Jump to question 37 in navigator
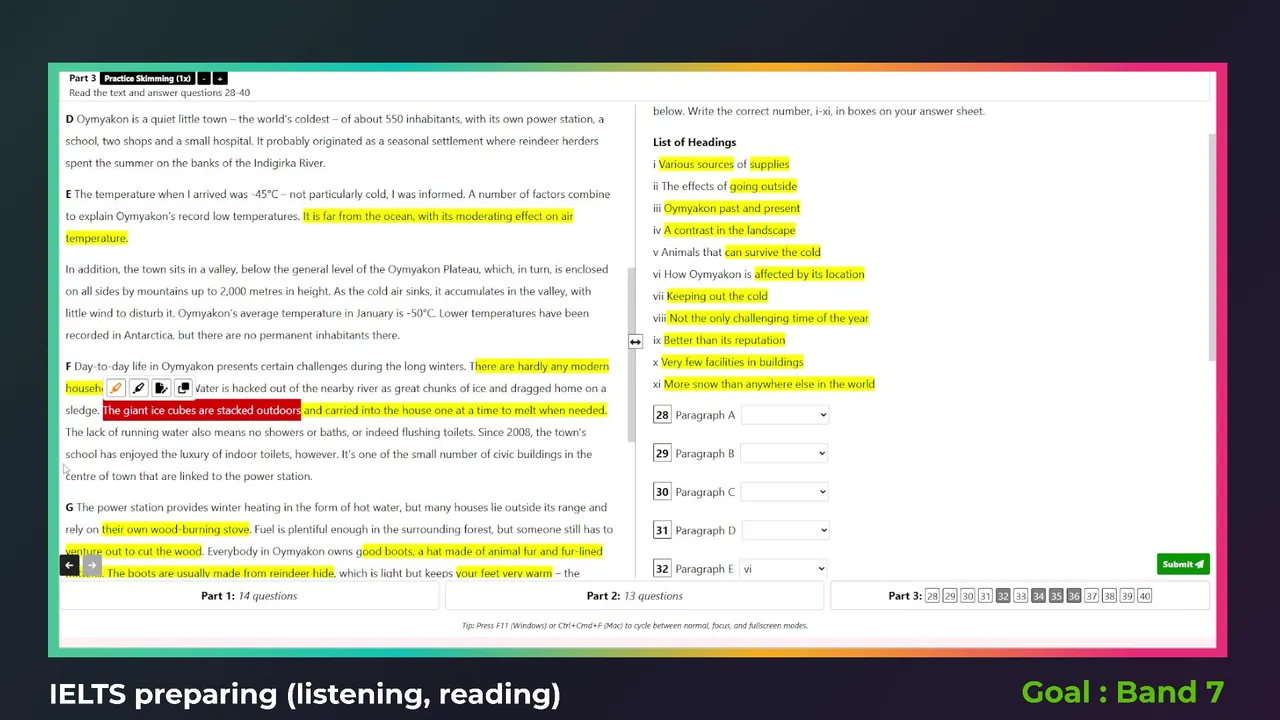 1092,596
